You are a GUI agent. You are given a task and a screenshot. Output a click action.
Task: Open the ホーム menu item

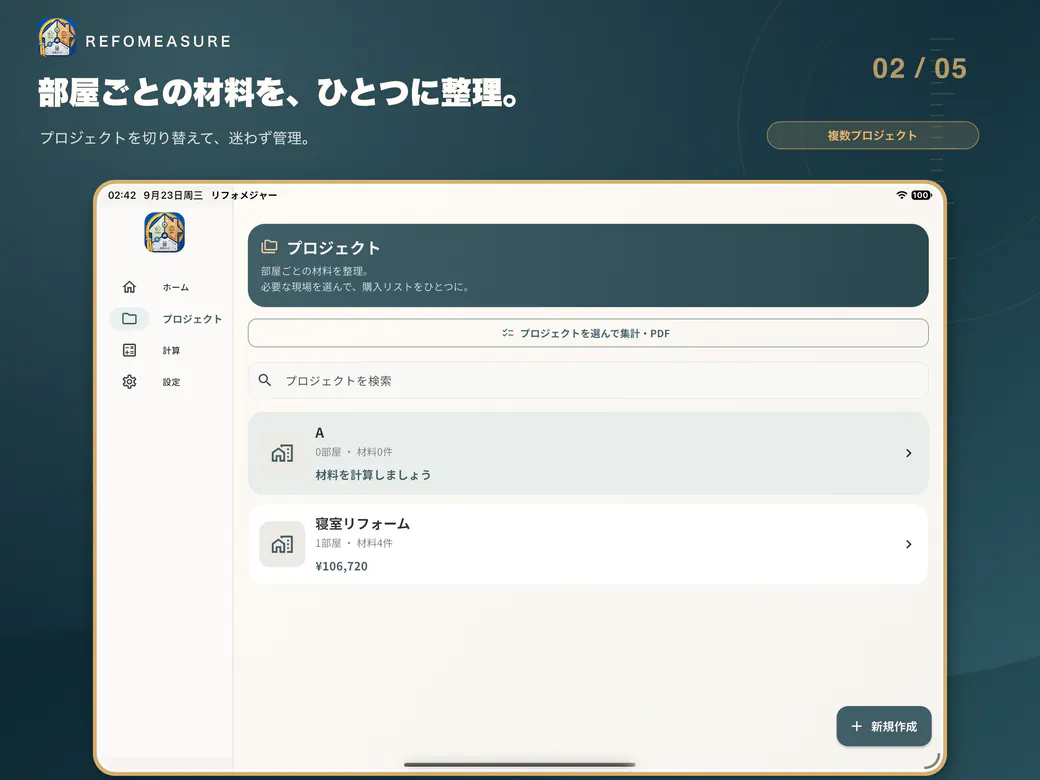176,287
